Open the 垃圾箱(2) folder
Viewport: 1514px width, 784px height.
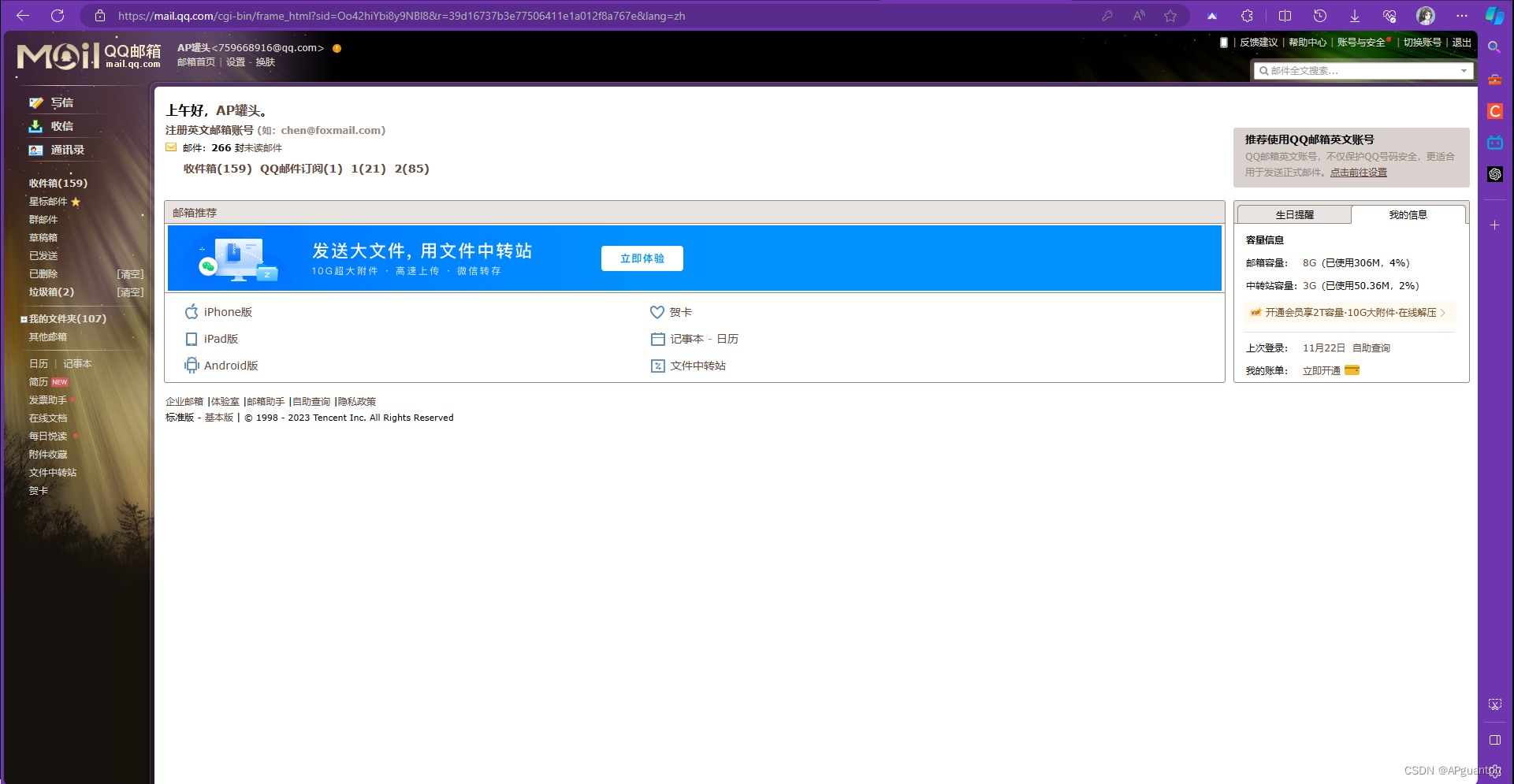pos(51,292)
